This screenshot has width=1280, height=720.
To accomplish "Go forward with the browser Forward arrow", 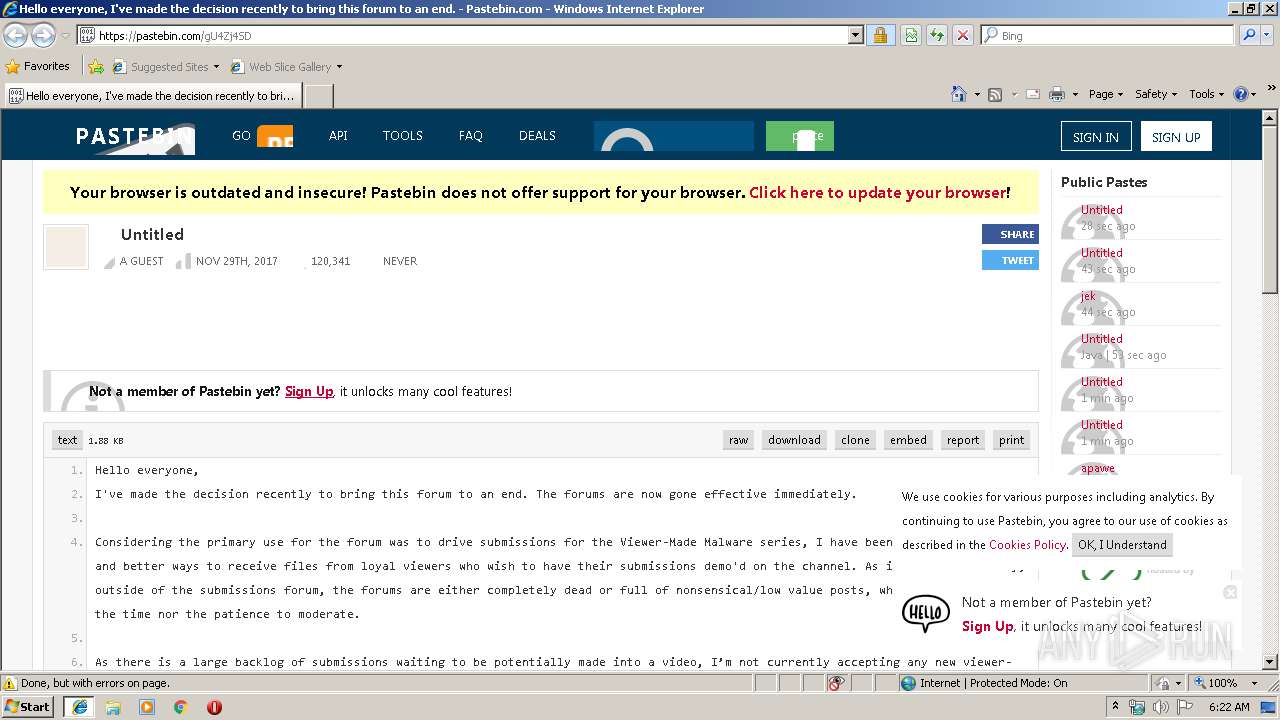I will [43, 36].
